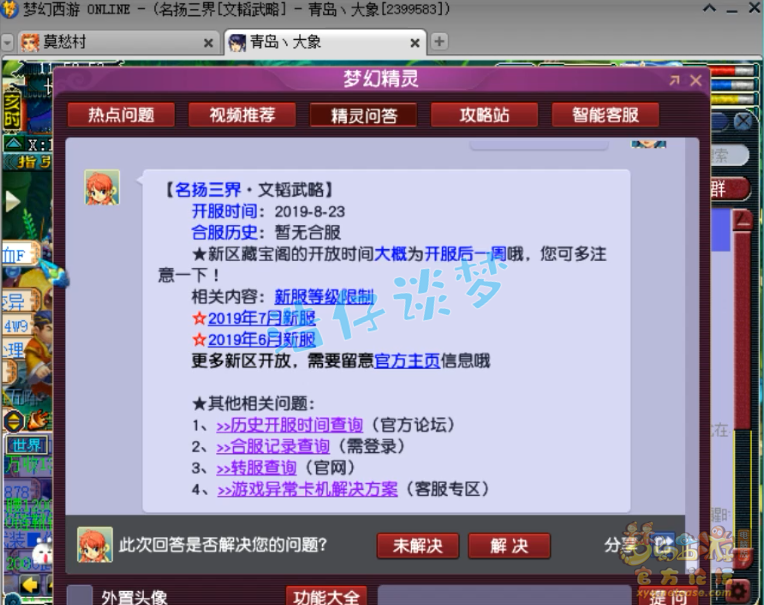Open the 新服等级限制 link

click(x=324, y=297)
